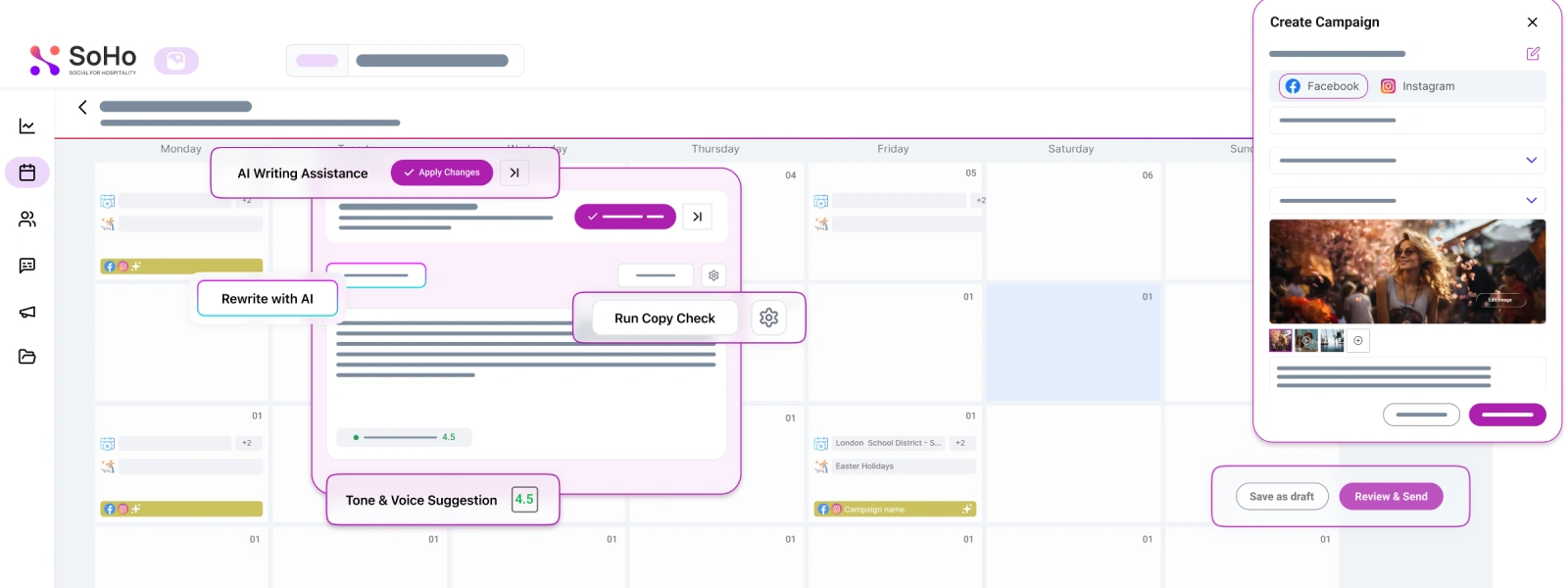Image resolution: width=1568 pixels, height=588 pixels.
Task: Click the +2 badge in Friday 05 cell
Action: click(x=980, y=201)
